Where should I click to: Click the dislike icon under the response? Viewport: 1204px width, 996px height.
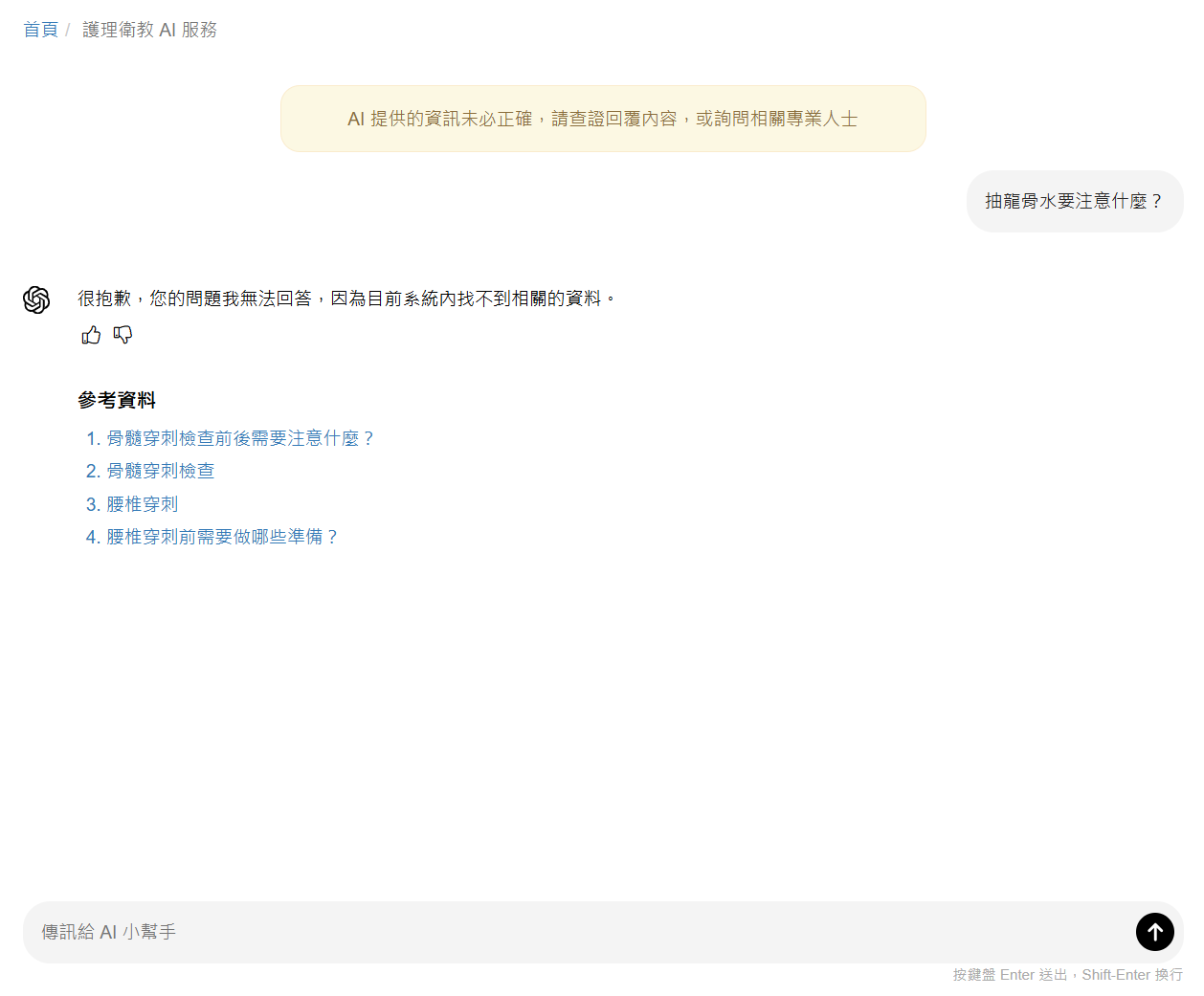click(123, 335)
